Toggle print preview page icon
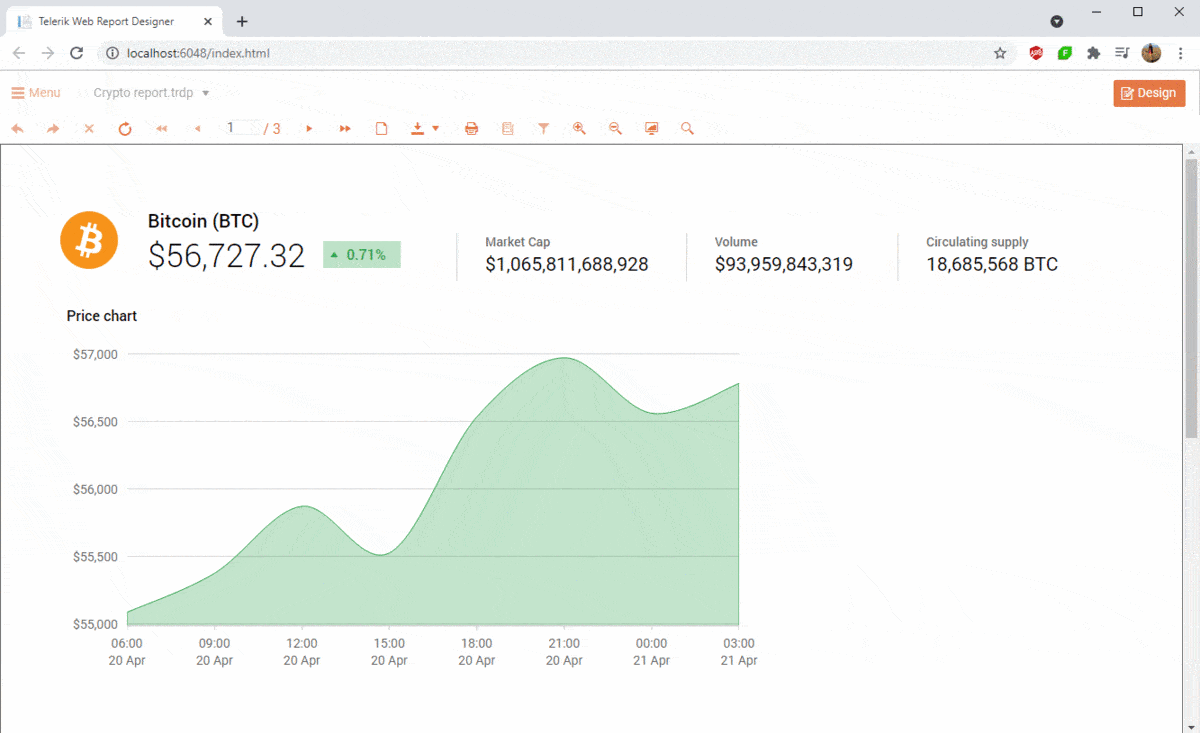 (x=381, y=128)
